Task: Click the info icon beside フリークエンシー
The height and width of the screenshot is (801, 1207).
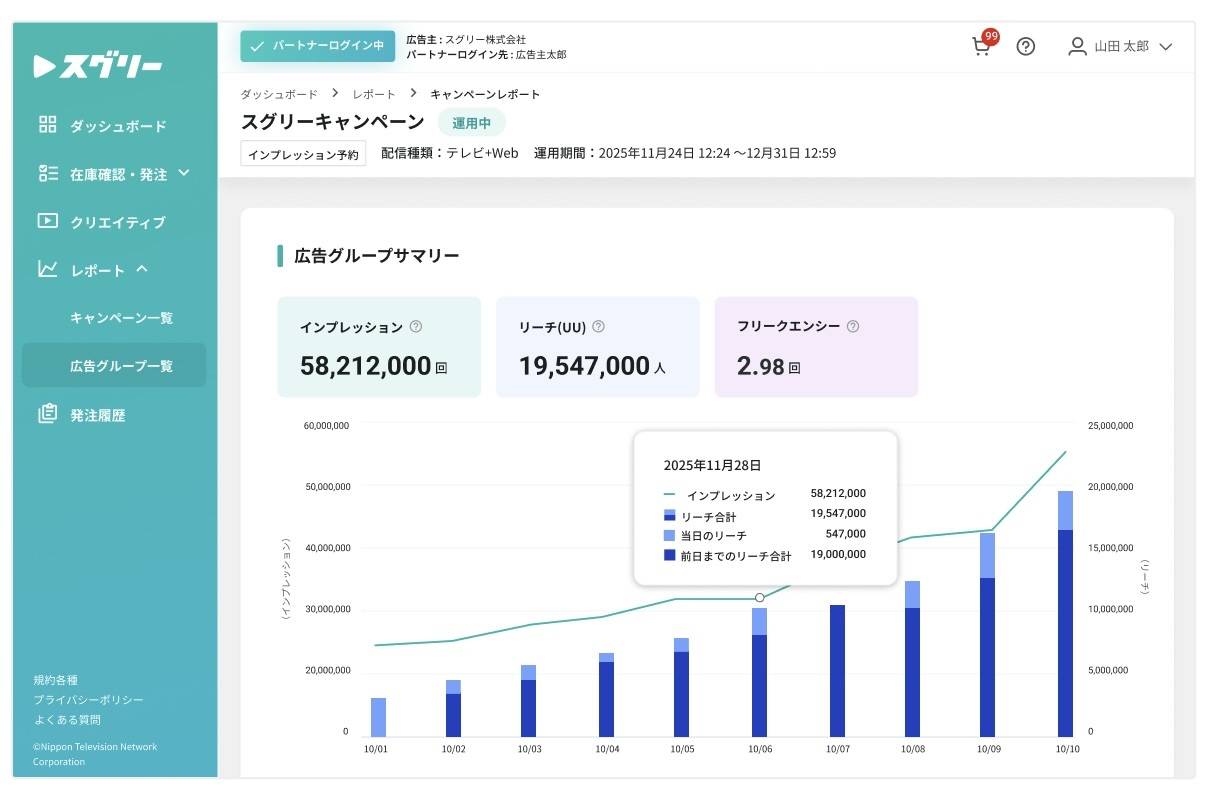Action: (x=853, y=326)
